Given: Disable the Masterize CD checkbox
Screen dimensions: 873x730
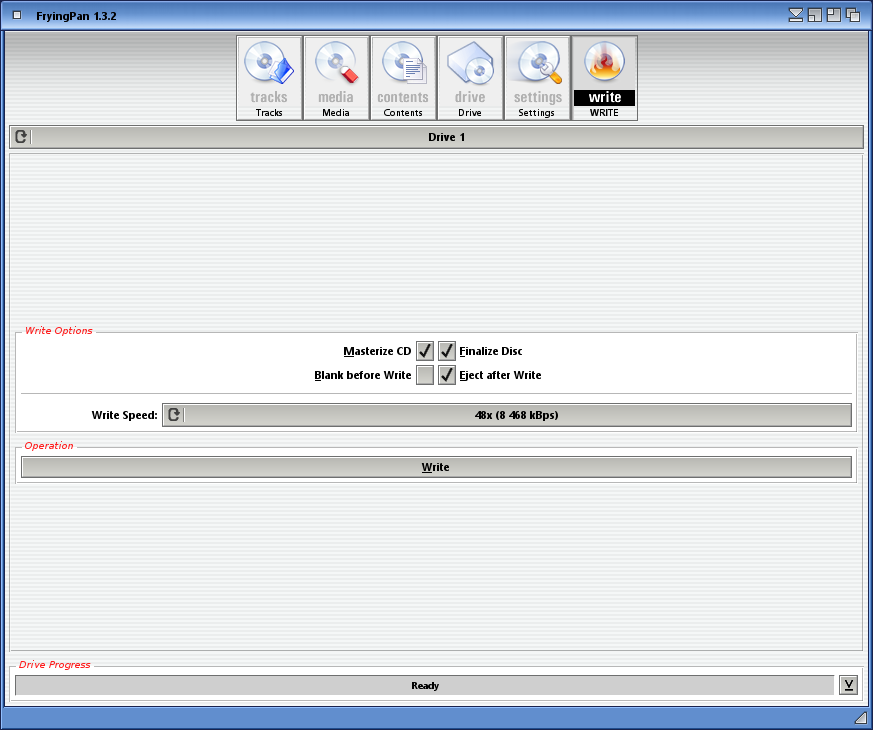Looking at the screenshot, I should click(x=425, y=351).
